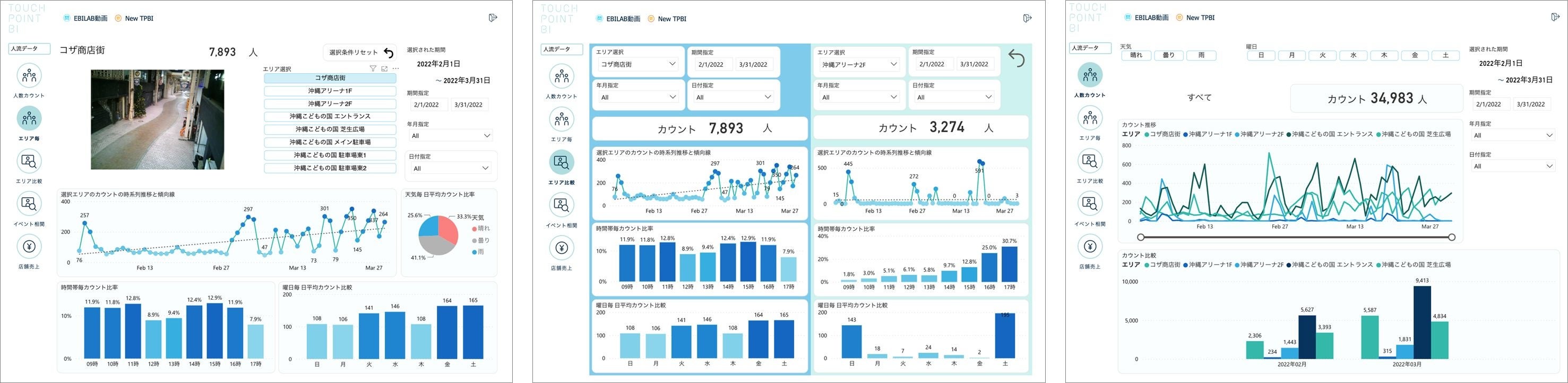Expand 日付指定 dropdown in middle dashboard blue panel
1568x383 pixels.
click(733, 97)
